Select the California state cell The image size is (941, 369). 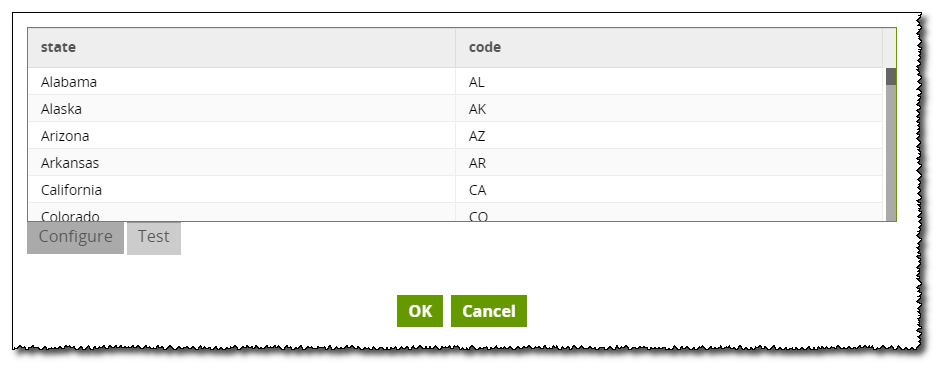click(x=241, y=190)
